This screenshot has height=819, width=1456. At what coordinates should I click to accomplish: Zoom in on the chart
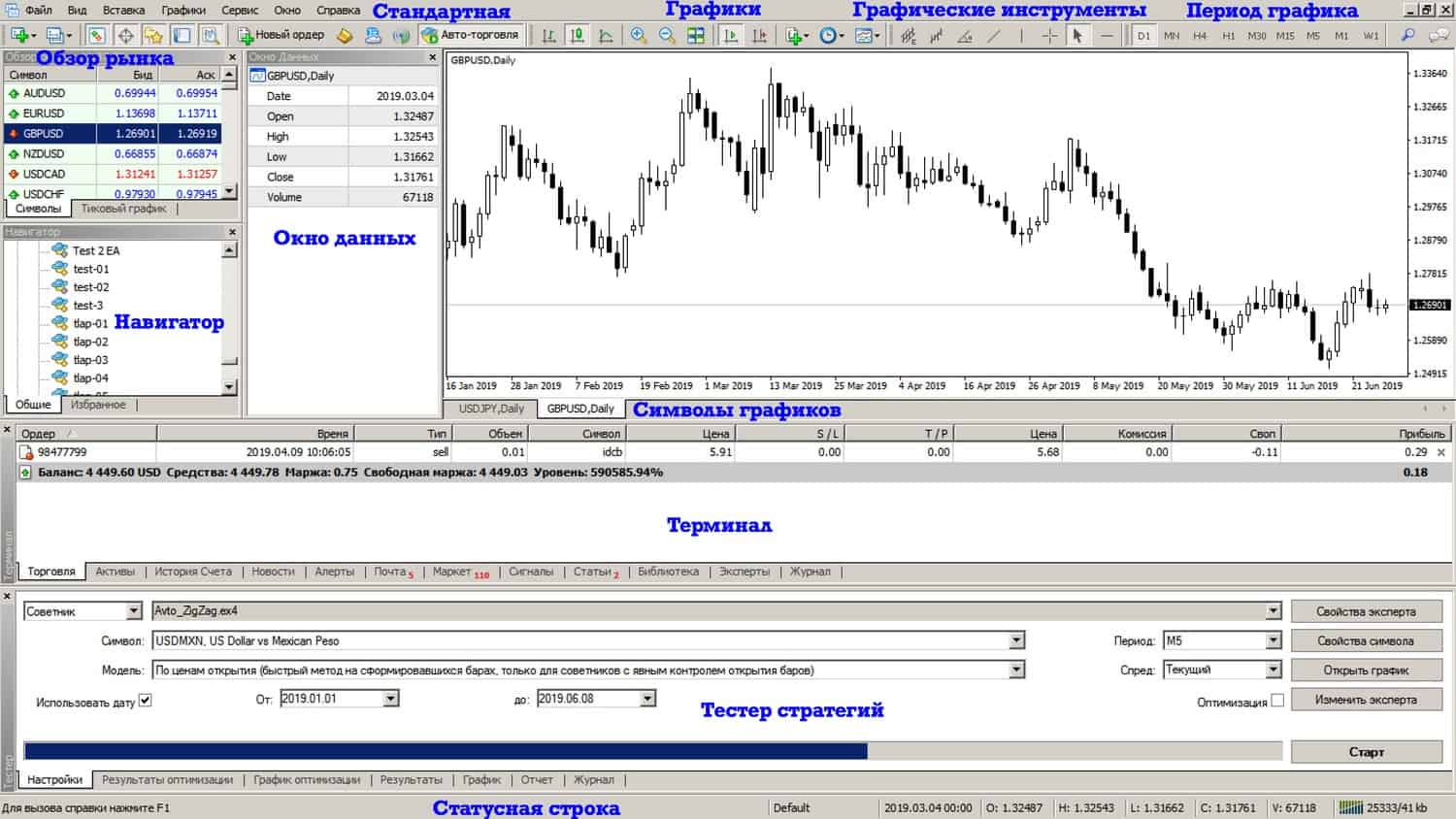639,35
